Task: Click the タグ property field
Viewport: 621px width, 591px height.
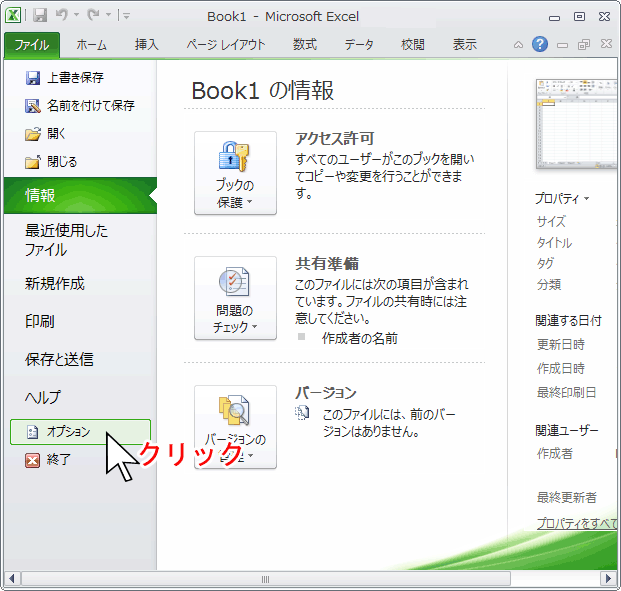Action: pos(545,263)
